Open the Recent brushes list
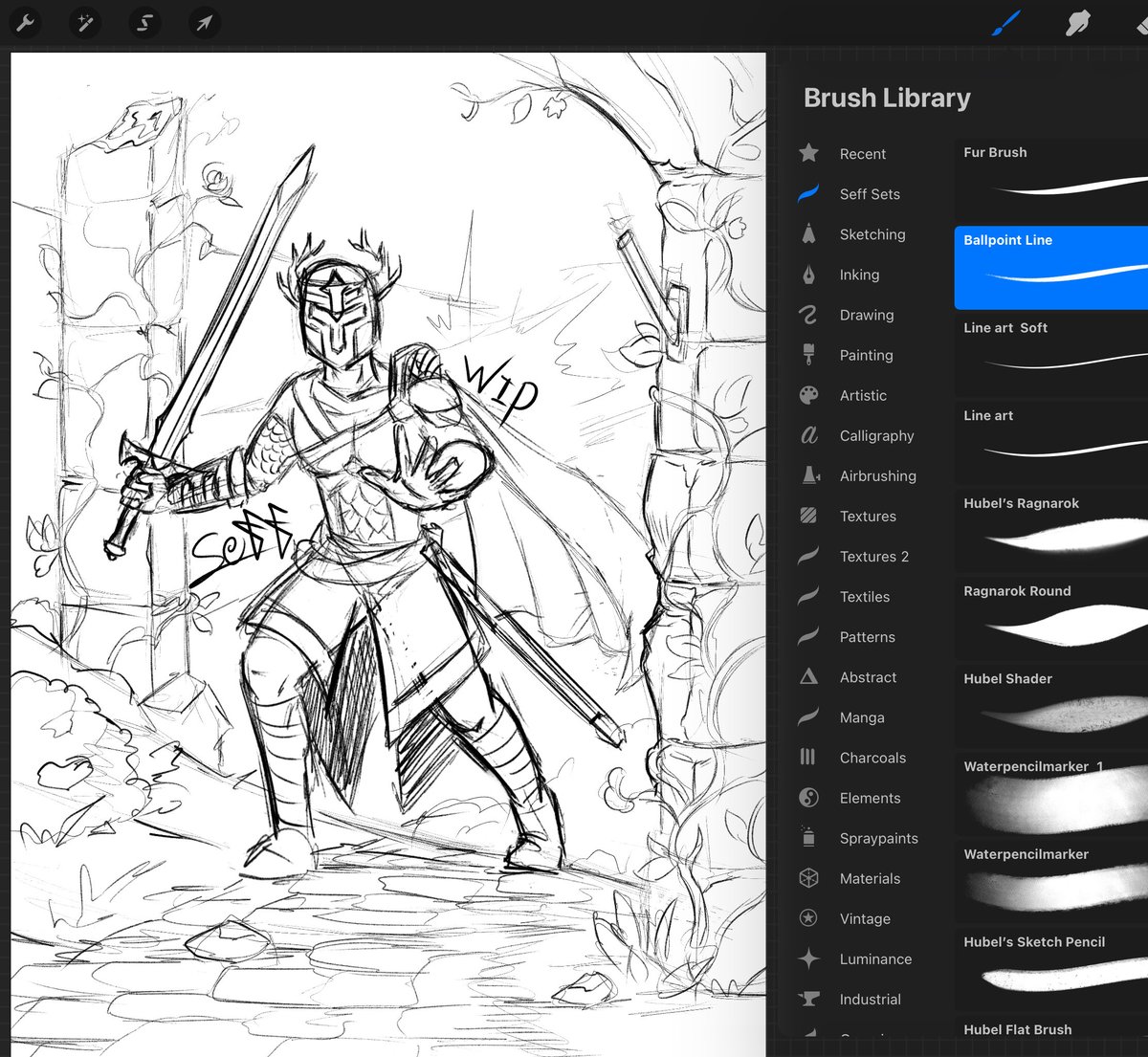 coord(862,153)
